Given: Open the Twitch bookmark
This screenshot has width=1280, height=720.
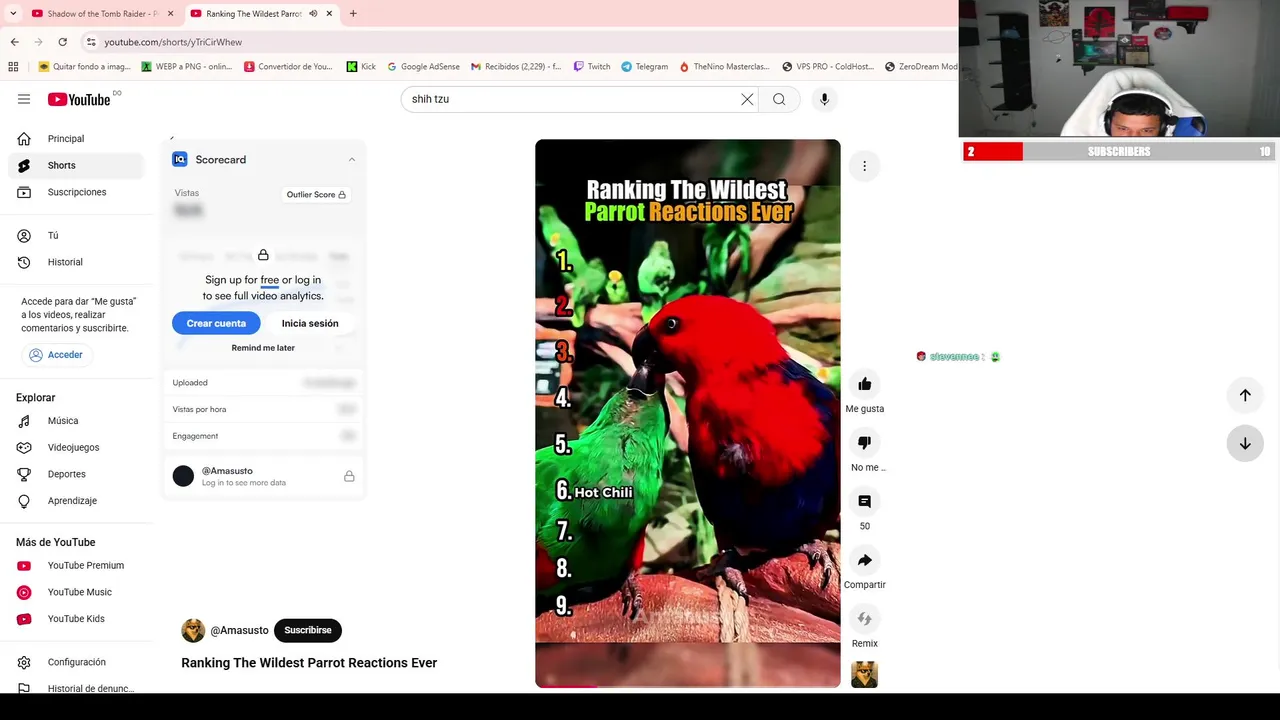Looking at the screenshot, I should (592, 67).
